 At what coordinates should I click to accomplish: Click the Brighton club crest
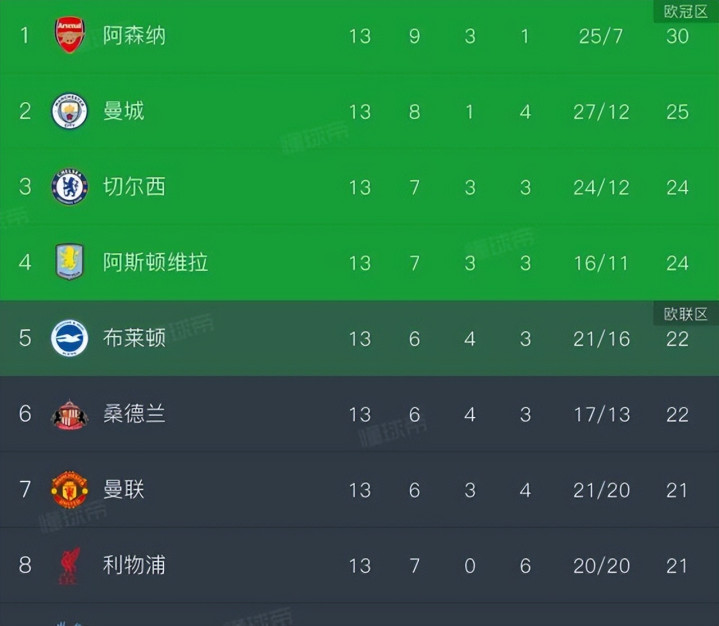click(x=70, y=338)
